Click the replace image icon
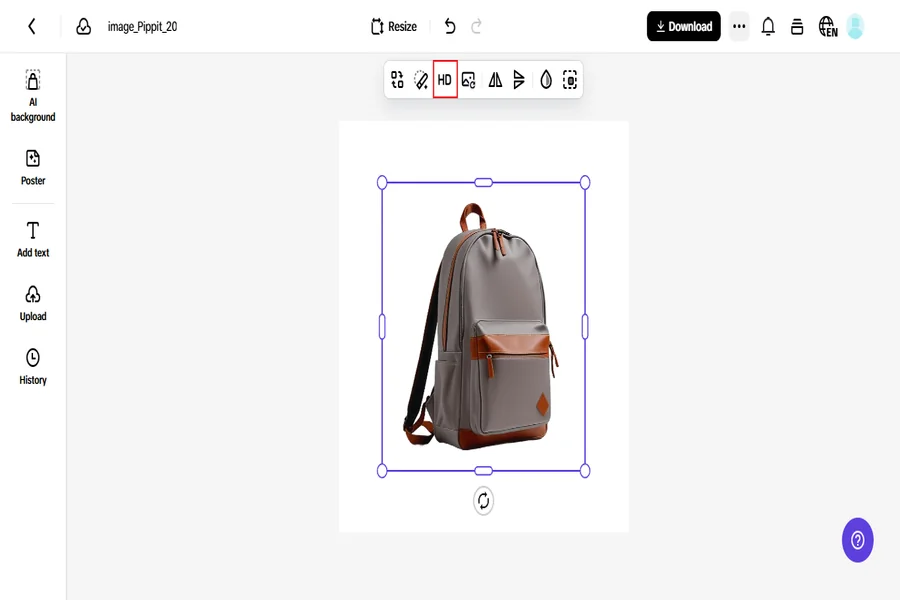The image size is (900, 600). [x=469, y=80]
